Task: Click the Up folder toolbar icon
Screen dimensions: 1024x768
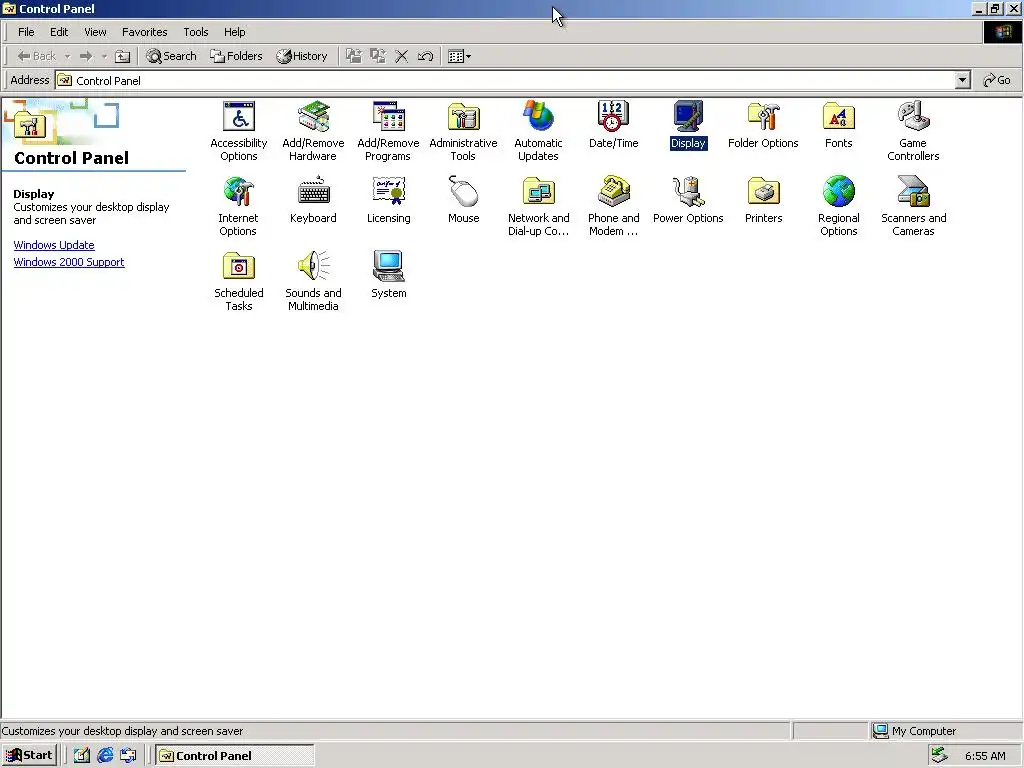Action: click(122, 56)
